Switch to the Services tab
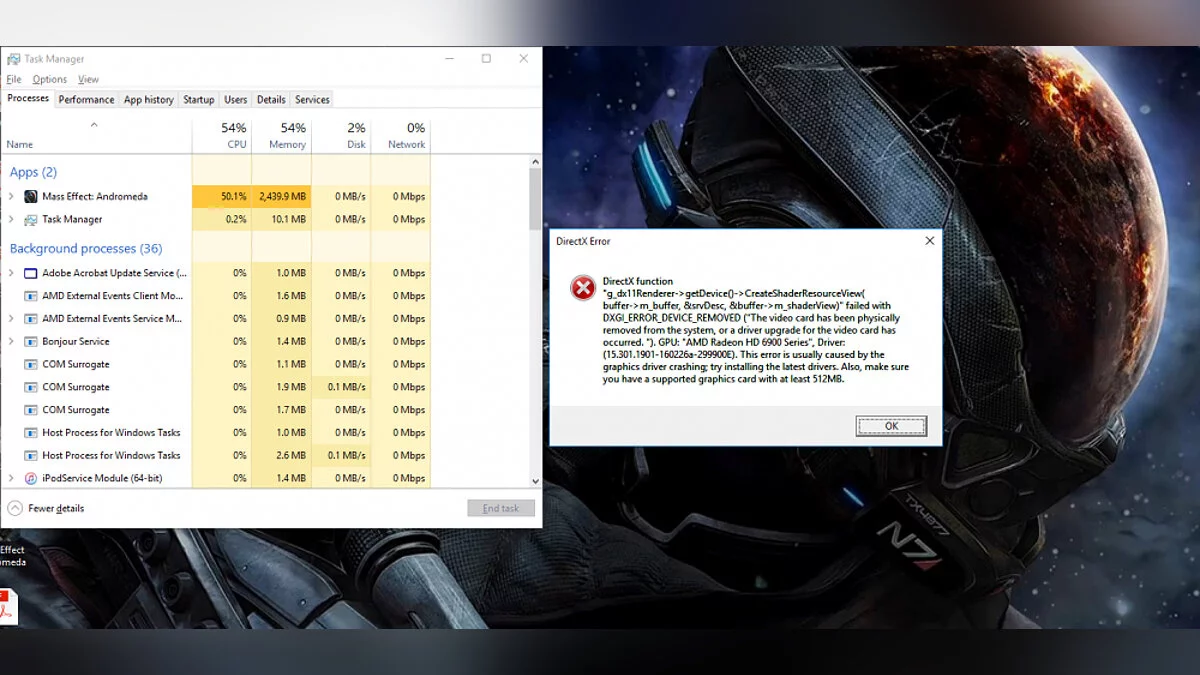This screenshot has height=675, width=1200. pyautogui.click(x=312, y=100)
